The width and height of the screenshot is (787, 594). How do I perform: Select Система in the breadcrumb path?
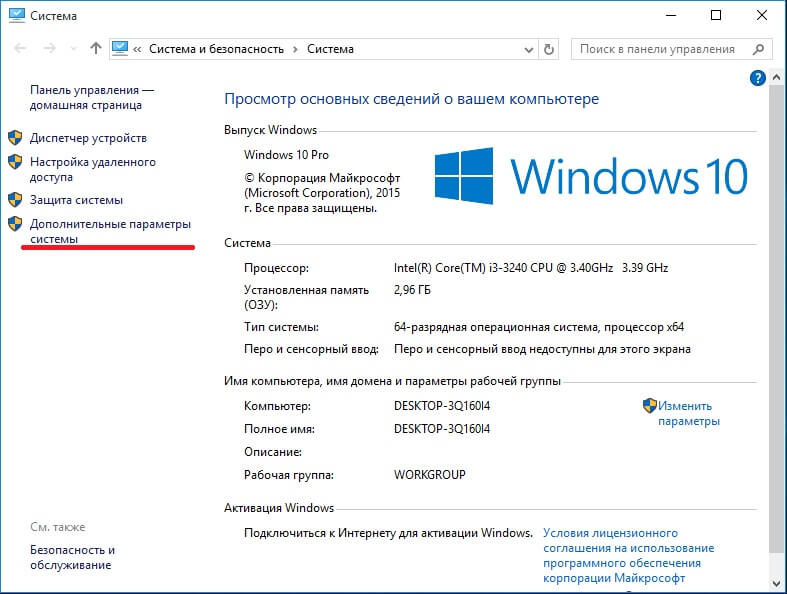tap(330, 49)
